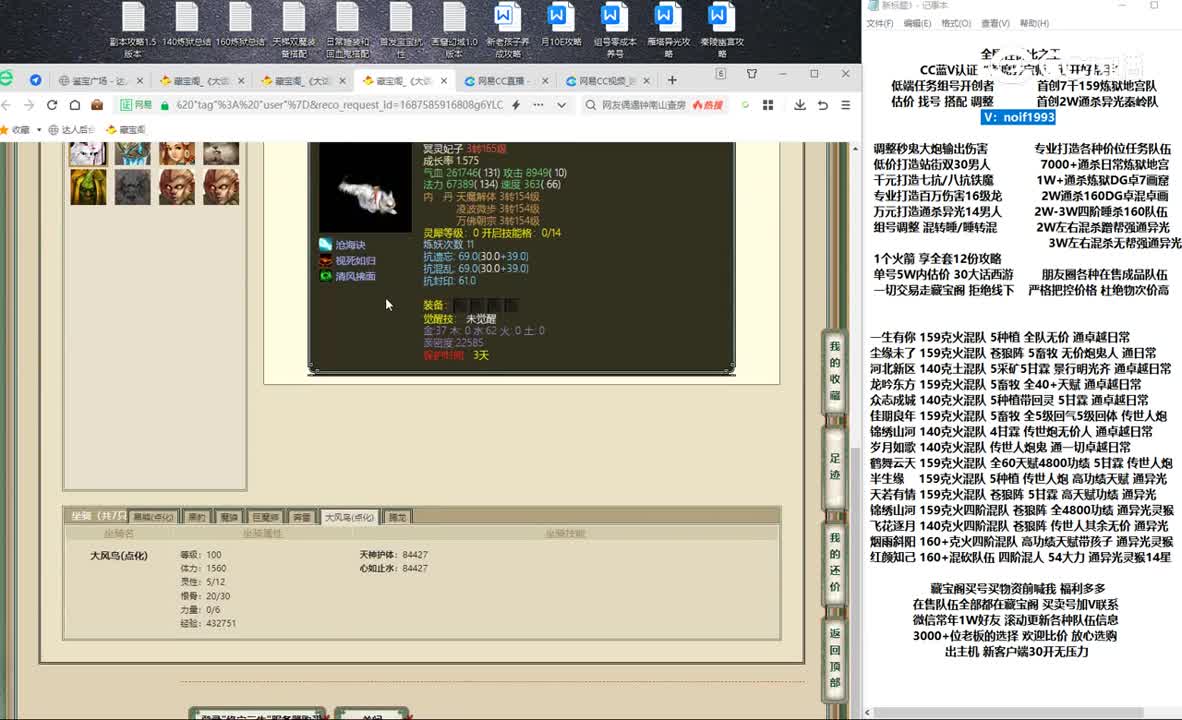Select the 腾龙 mount tab

click(x=397, y=516)
